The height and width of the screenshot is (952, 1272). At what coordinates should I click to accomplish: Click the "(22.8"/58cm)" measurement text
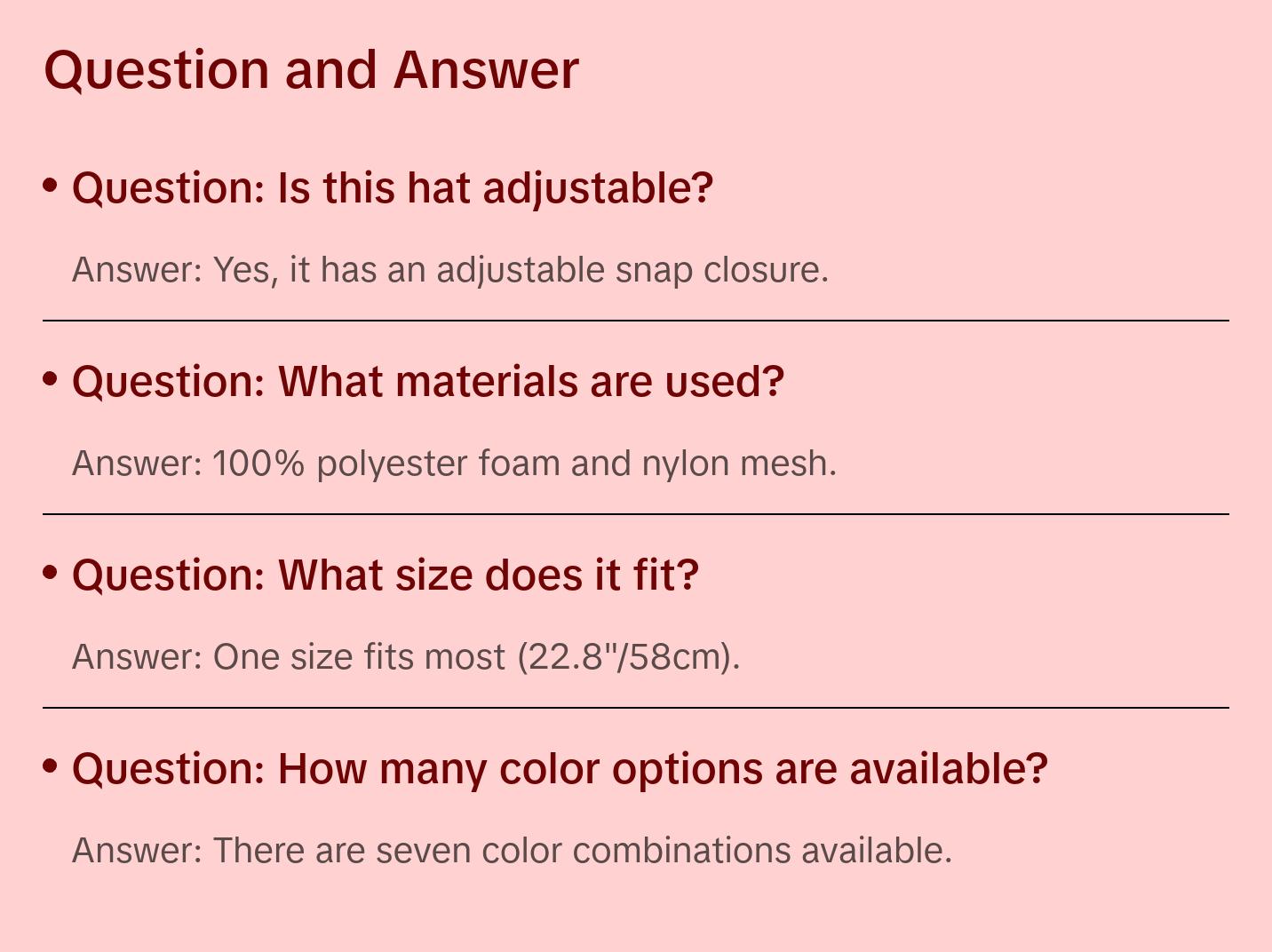coord(628,657)
